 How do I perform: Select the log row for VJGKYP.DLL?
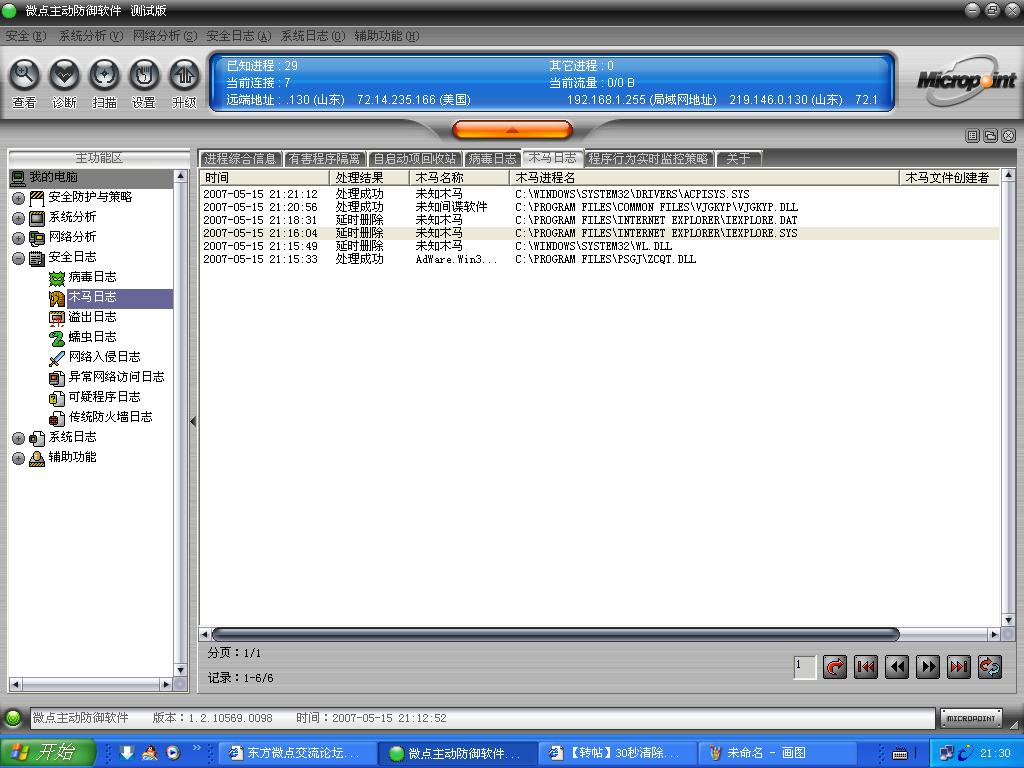[x=599, y=207]
